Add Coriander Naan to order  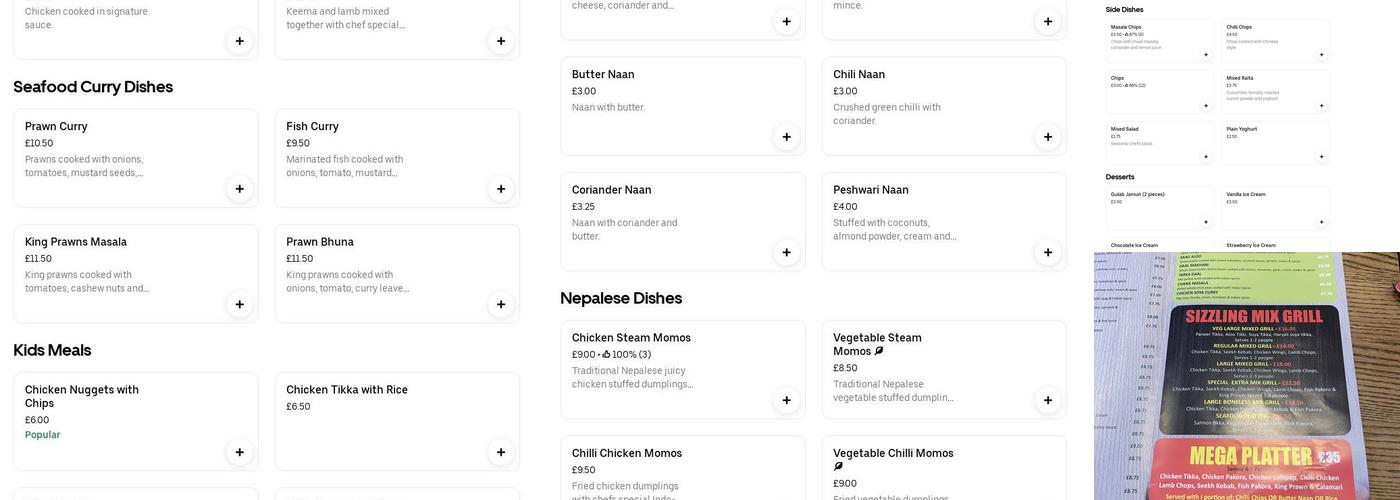[786, 252]
